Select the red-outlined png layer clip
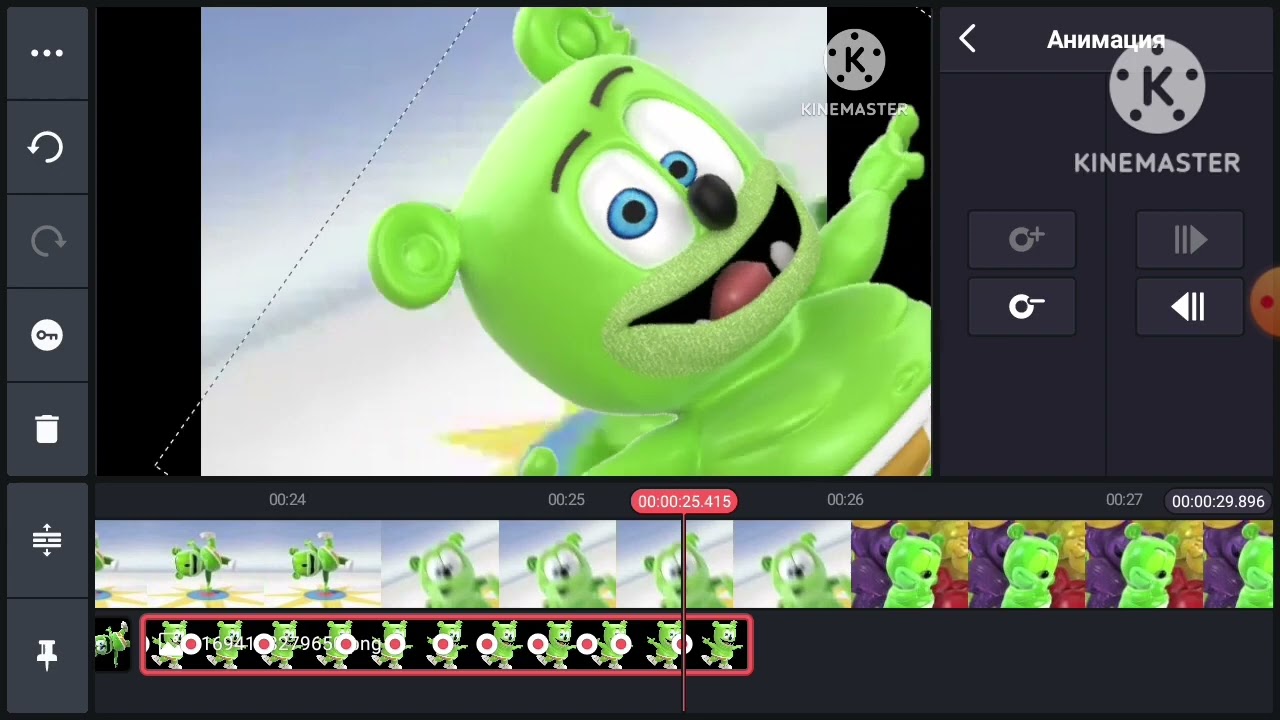Viewport: 1280px width, 720px height. point(446,645)
